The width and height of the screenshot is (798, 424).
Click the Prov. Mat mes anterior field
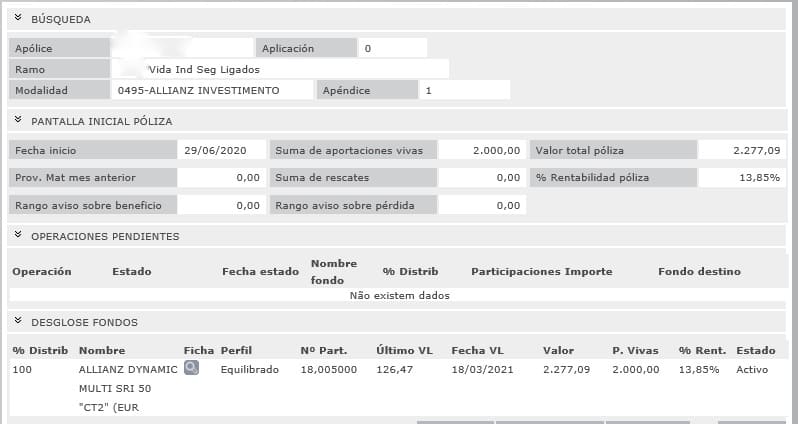click(221, 177)
